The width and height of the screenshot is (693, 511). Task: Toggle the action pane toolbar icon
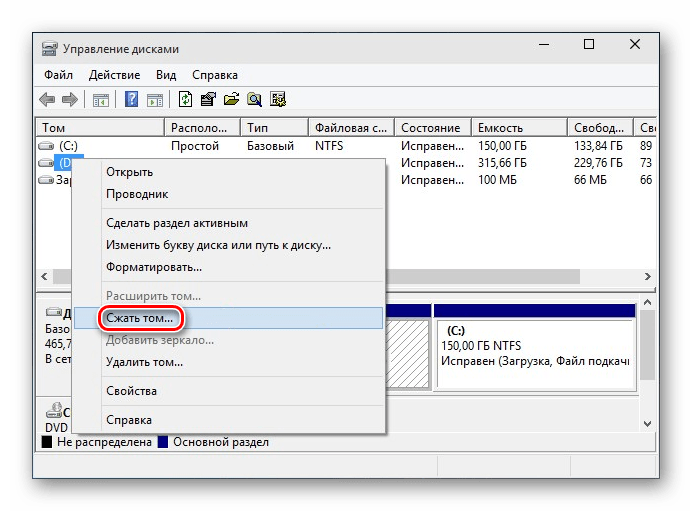coord(155,100)
